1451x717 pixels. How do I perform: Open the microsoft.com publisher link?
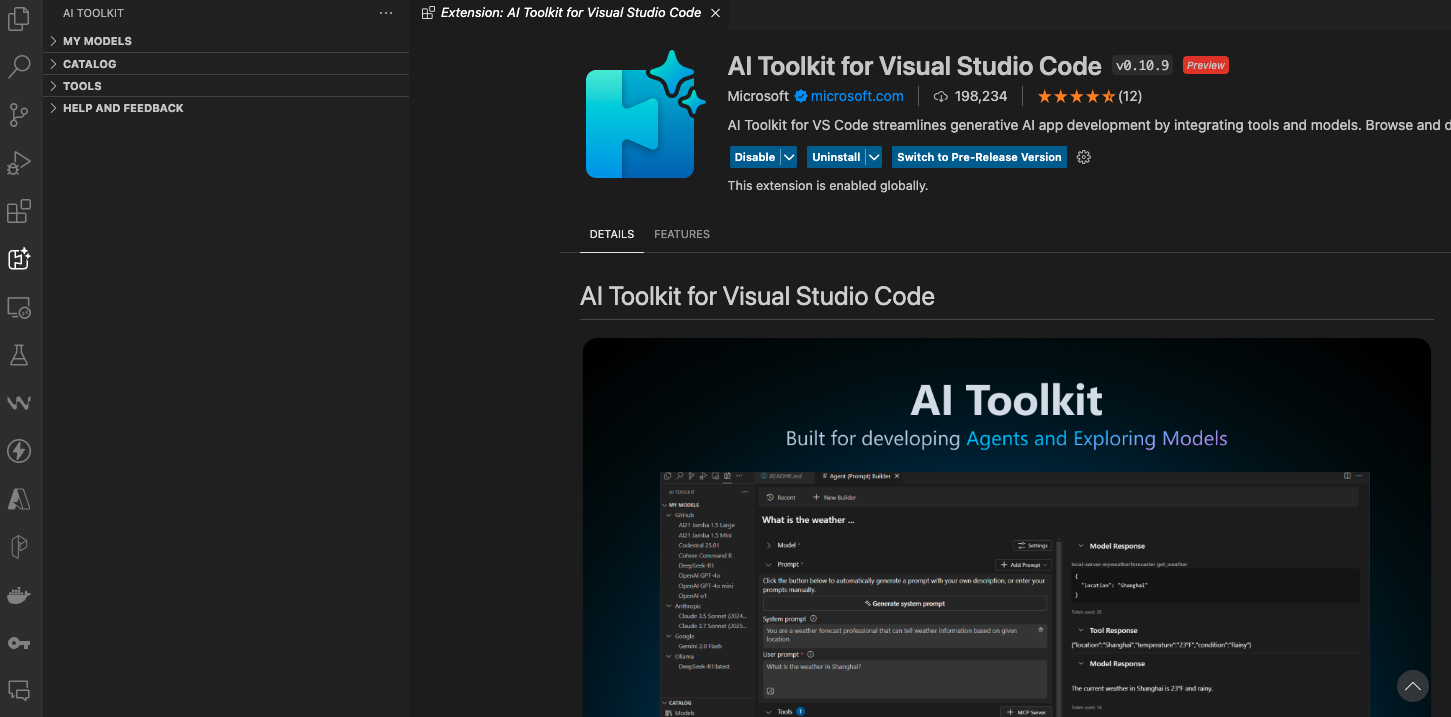[857, 96]
